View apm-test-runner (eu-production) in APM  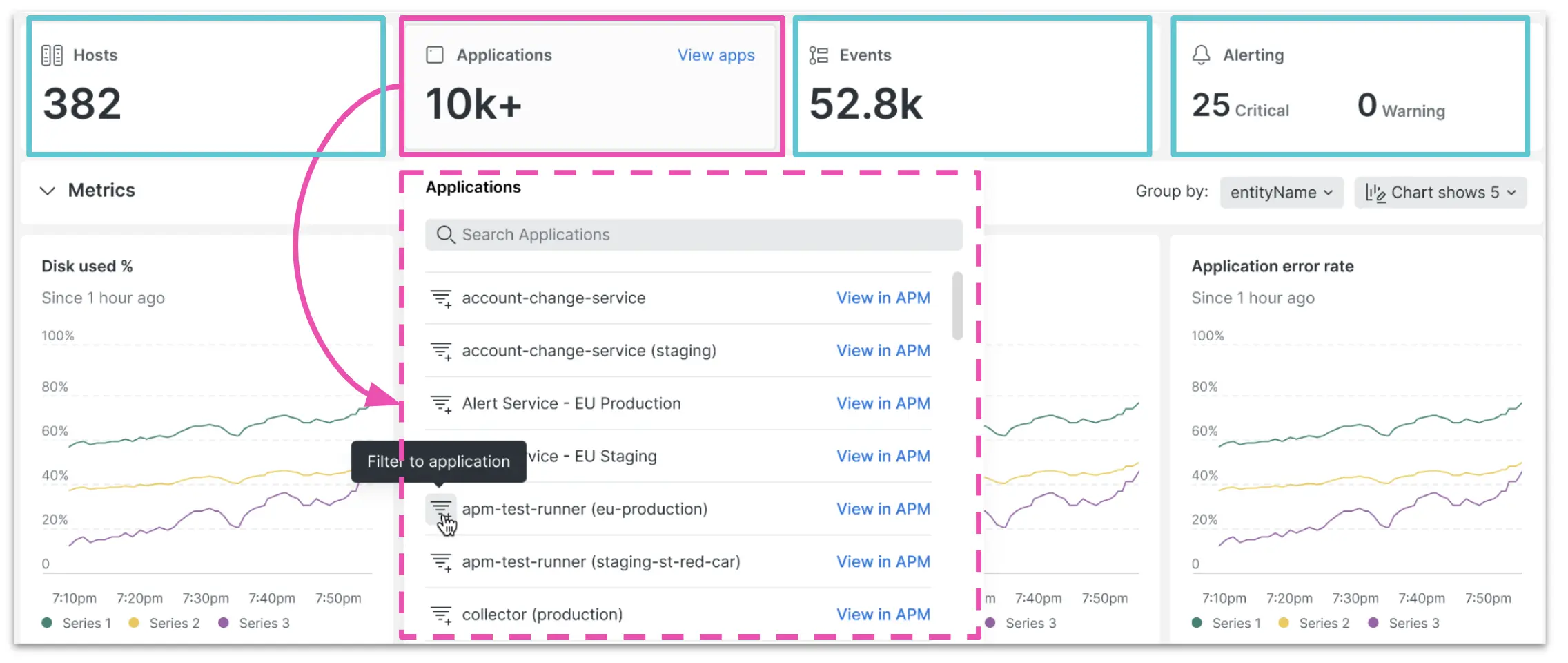tap(883, 509)
